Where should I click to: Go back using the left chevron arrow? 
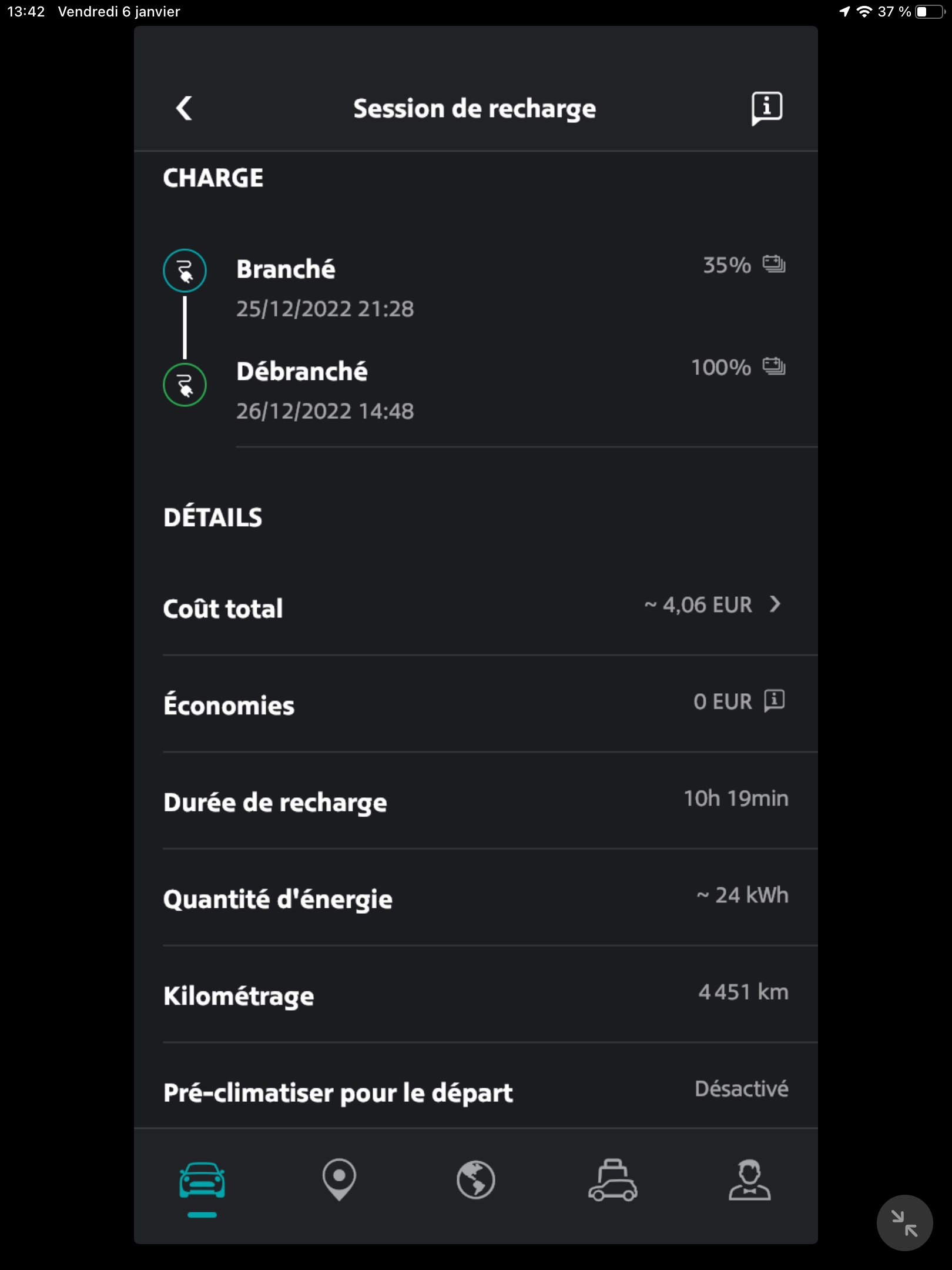(x=185, y=108)
